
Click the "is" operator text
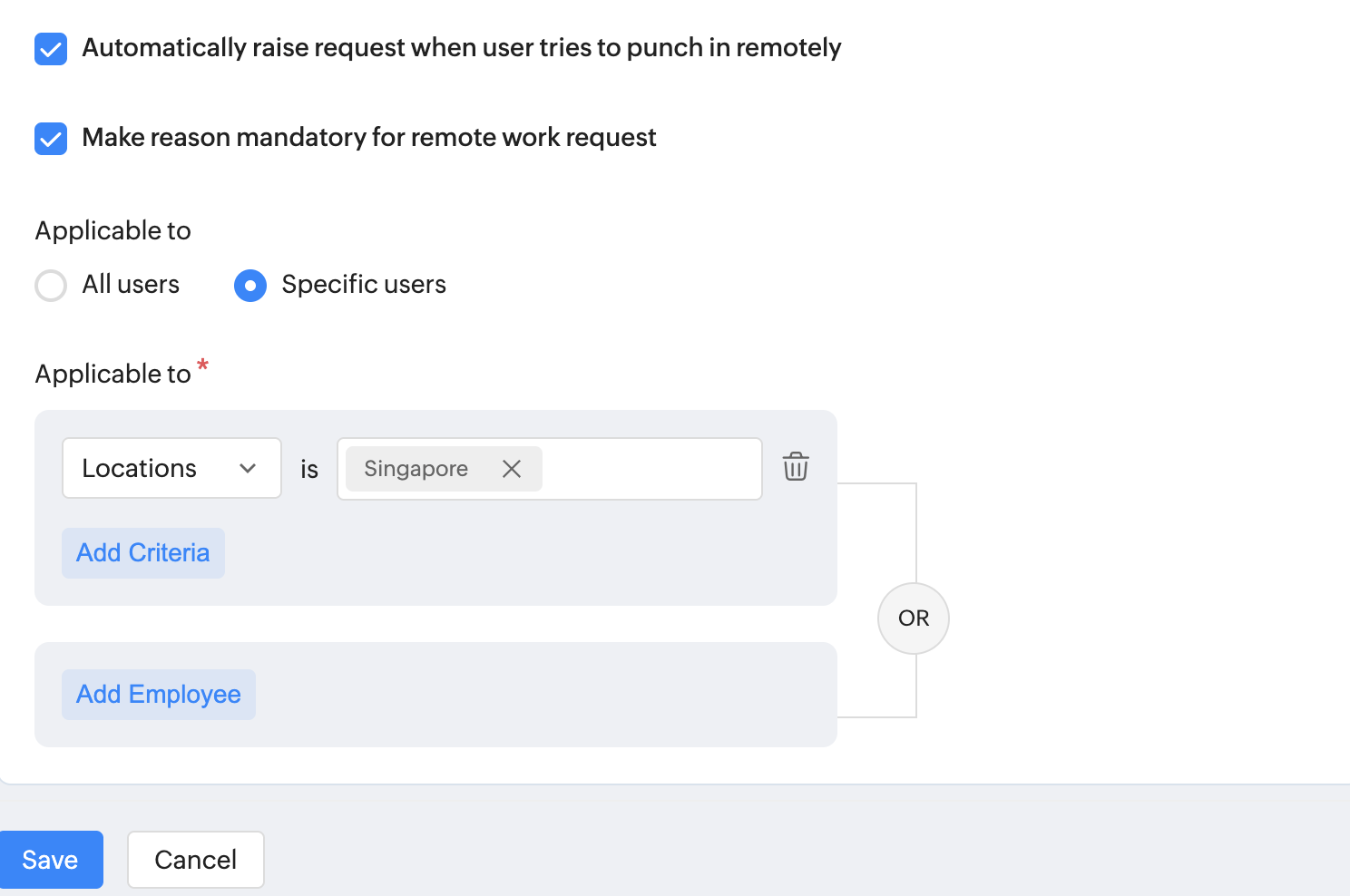click(x=309, y=470)
